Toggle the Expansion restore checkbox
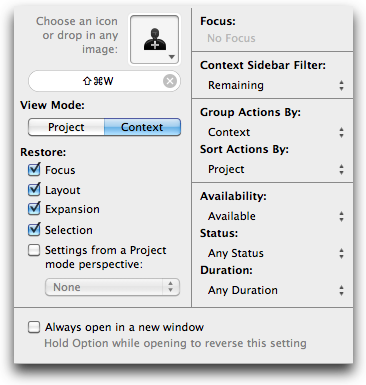Viewport: 366px width, 385px height. pyautogui.click(x=34, y=209)
